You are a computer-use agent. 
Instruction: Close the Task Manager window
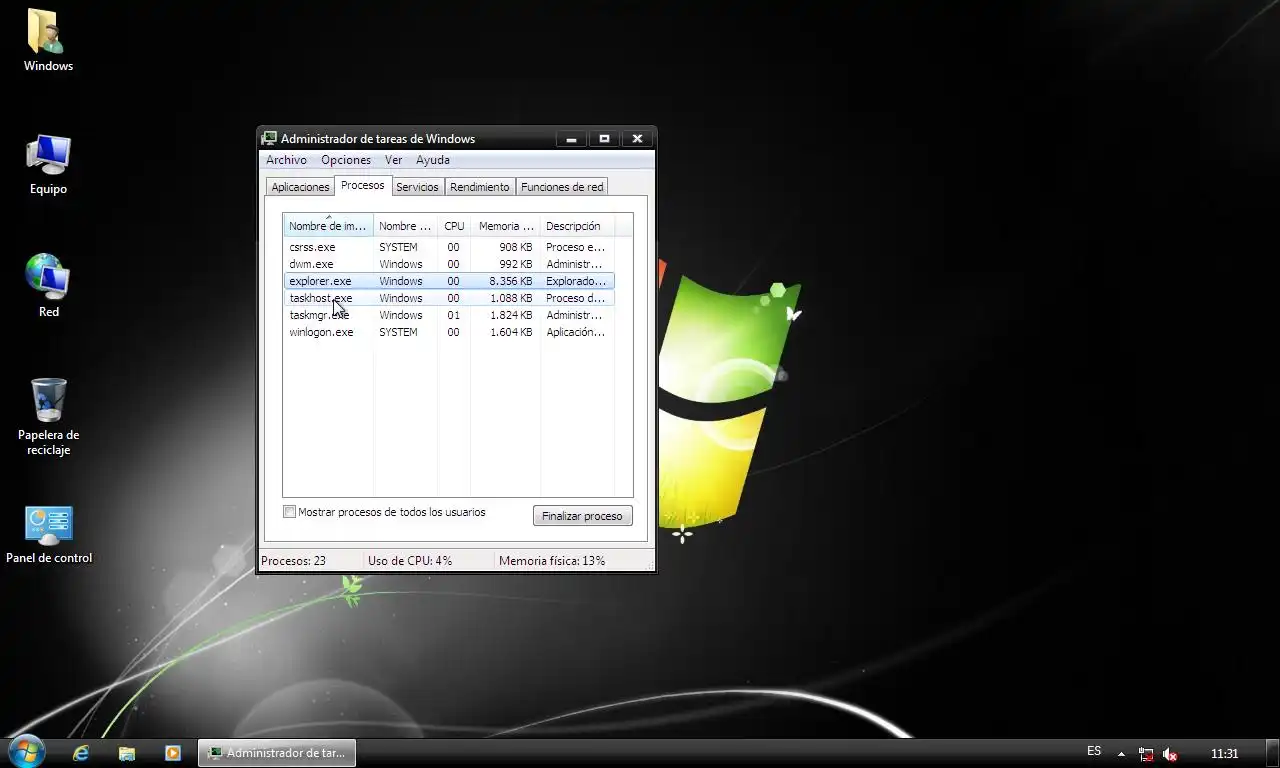click(637, 138)
